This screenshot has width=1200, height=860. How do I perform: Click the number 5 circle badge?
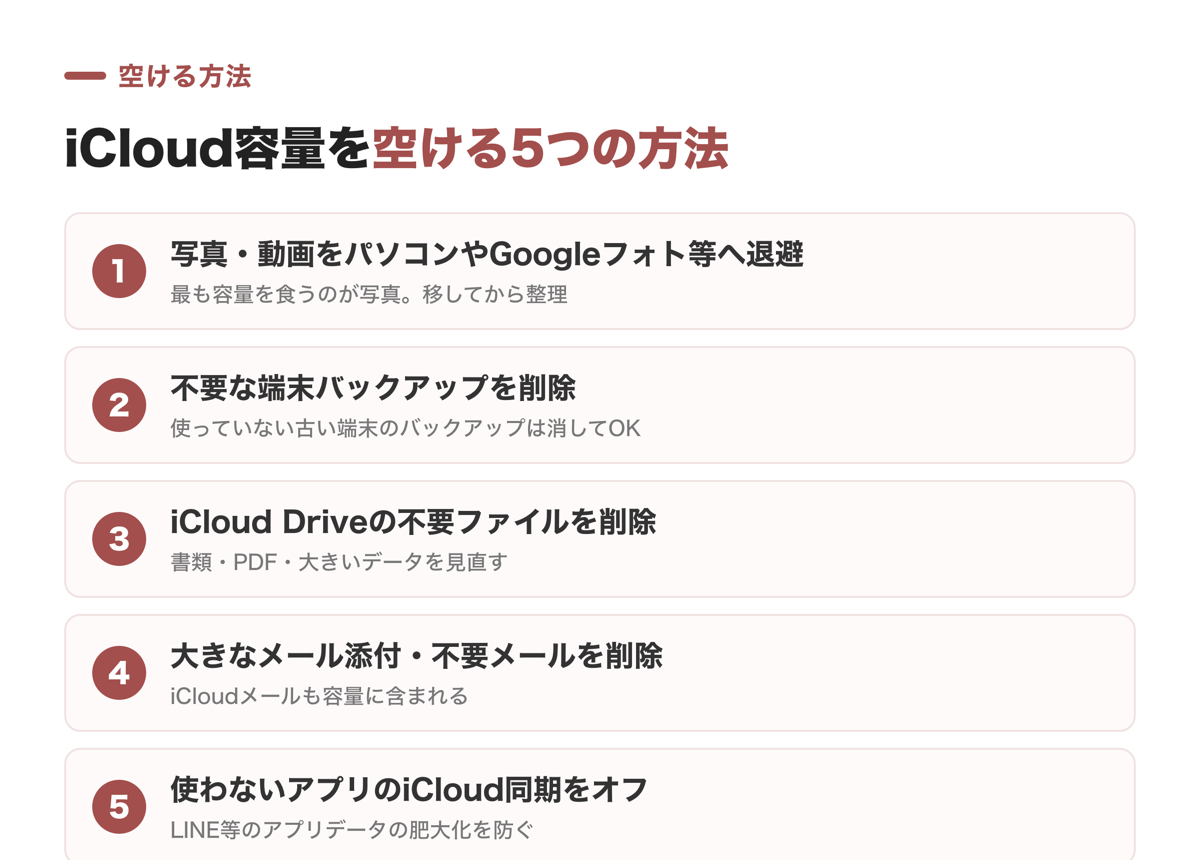[x=119, y=807]
